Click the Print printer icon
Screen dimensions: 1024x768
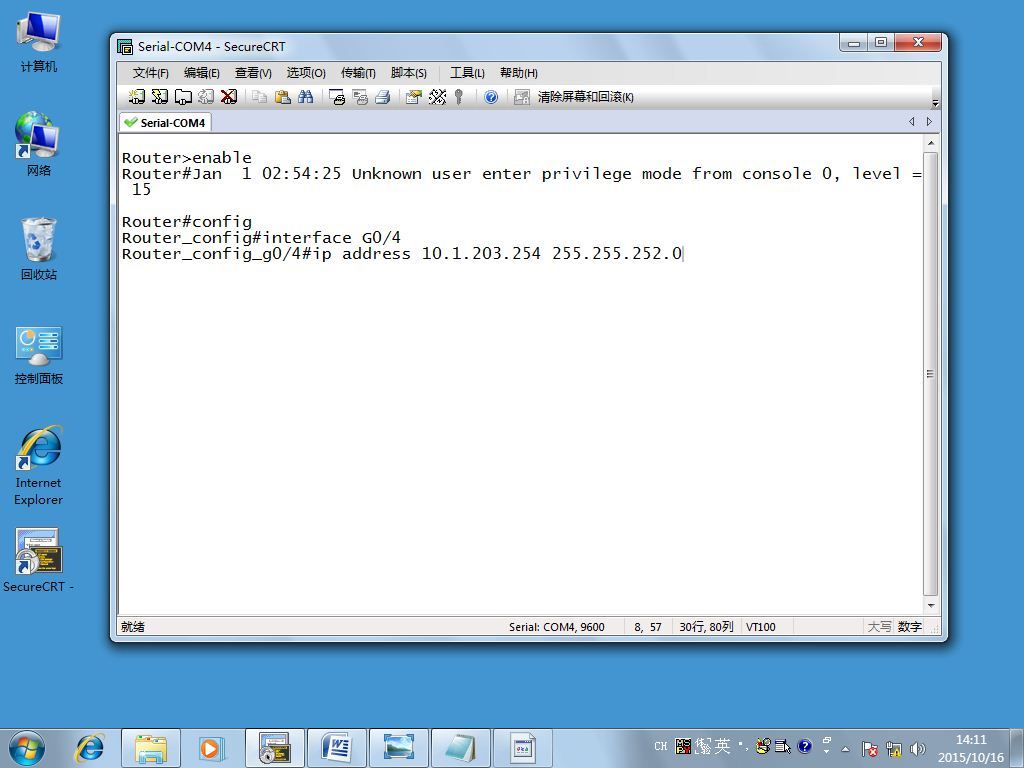[x=383, y=97]
